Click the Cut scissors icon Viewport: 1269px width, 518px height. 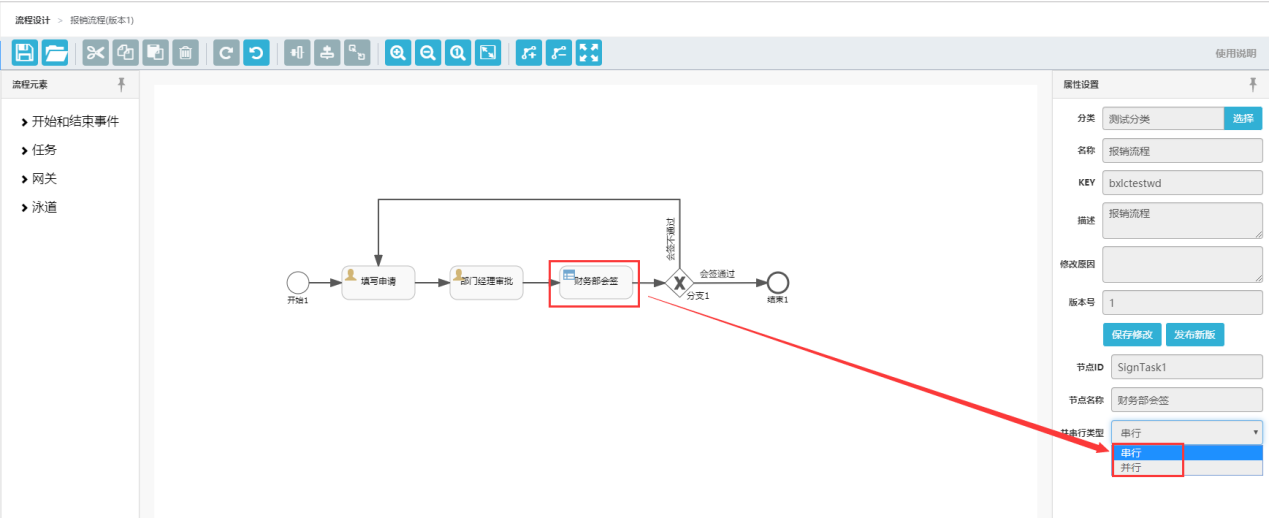[95, 53]
